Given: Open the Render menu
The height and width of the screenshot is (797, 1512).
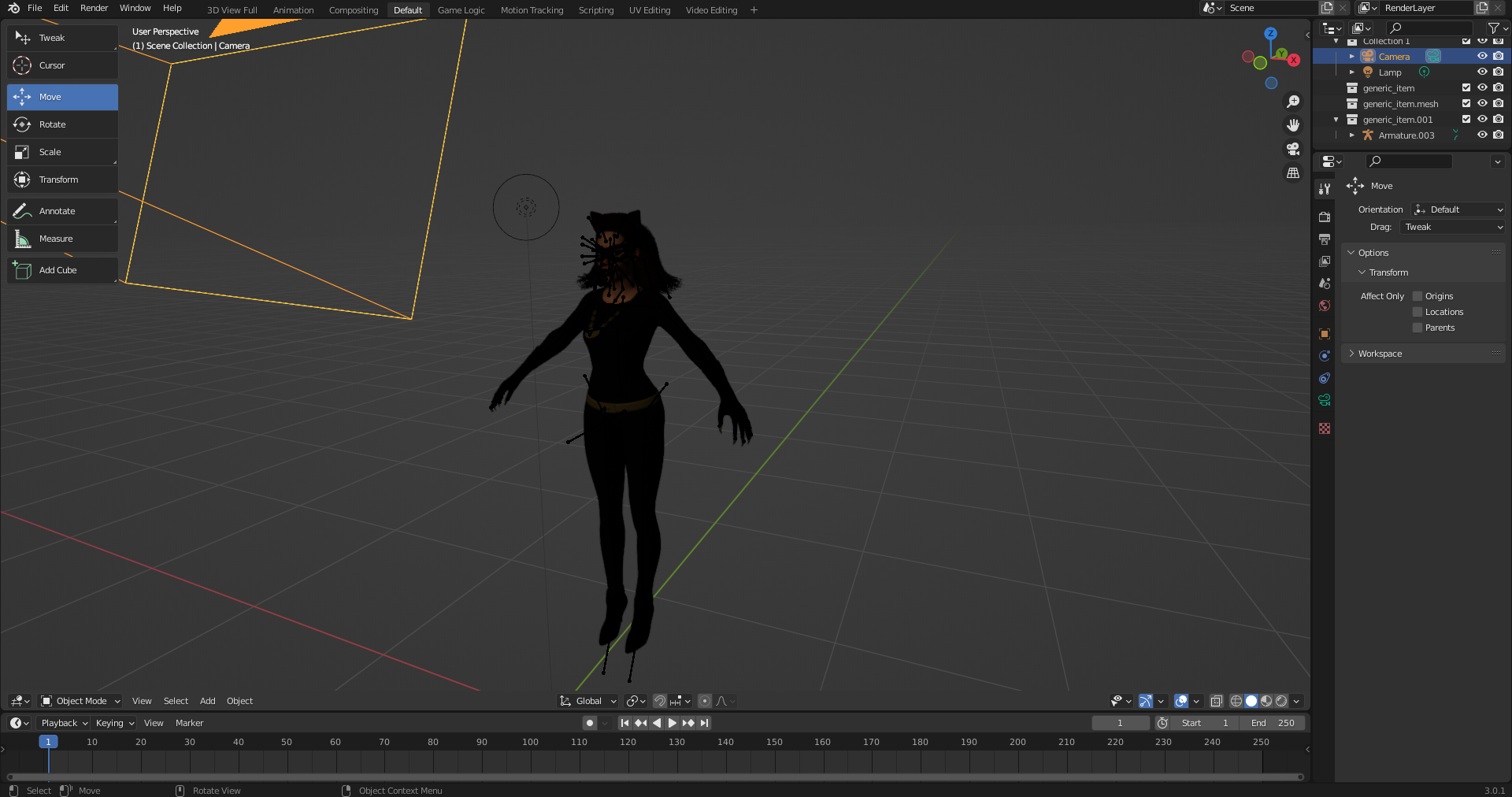Looking at the screenshot, I should pyautogui.click(x=94, y=8).
